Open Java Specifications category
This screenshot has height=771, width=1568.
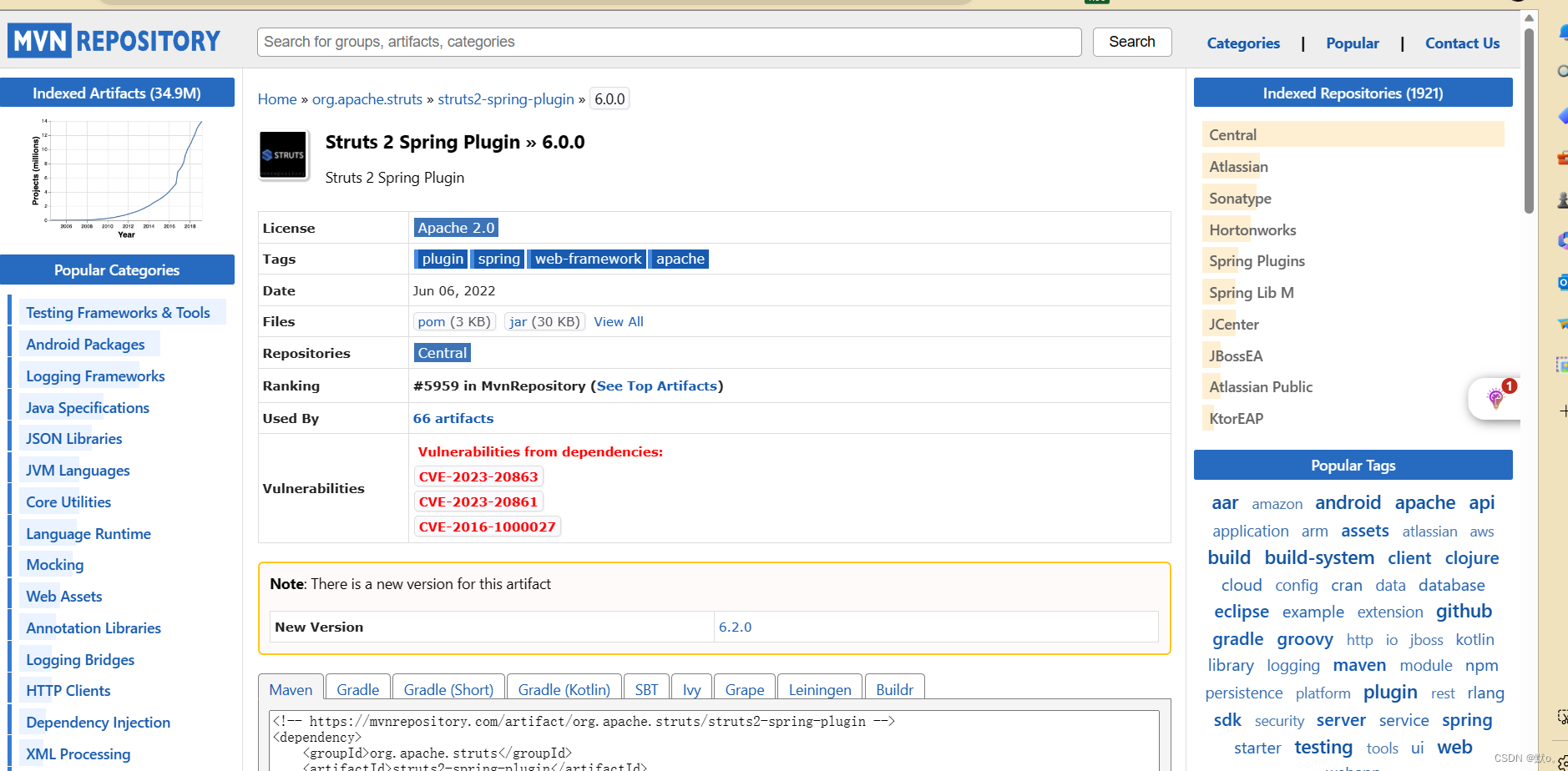88,407
